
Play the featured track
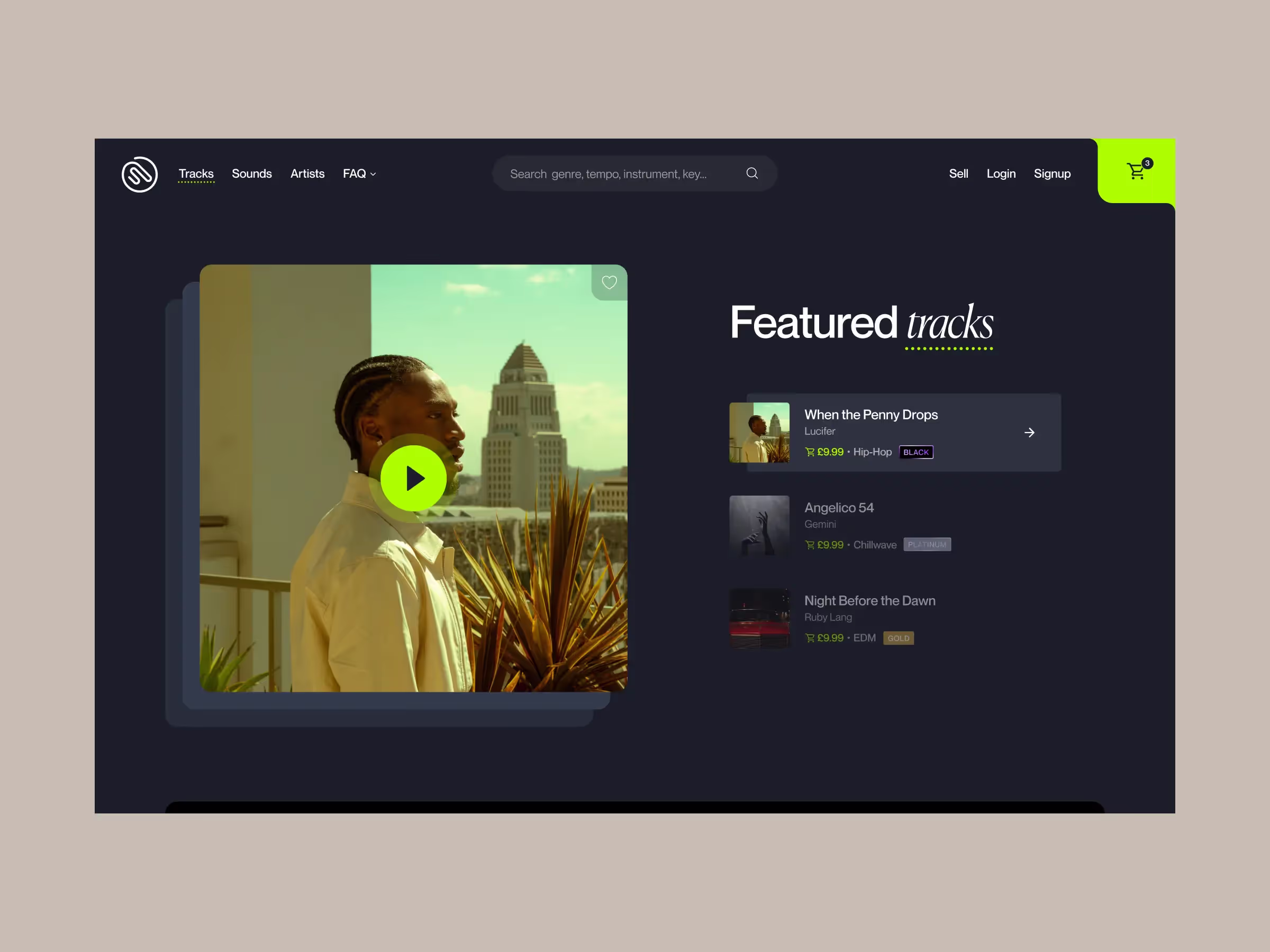(413, 478)
